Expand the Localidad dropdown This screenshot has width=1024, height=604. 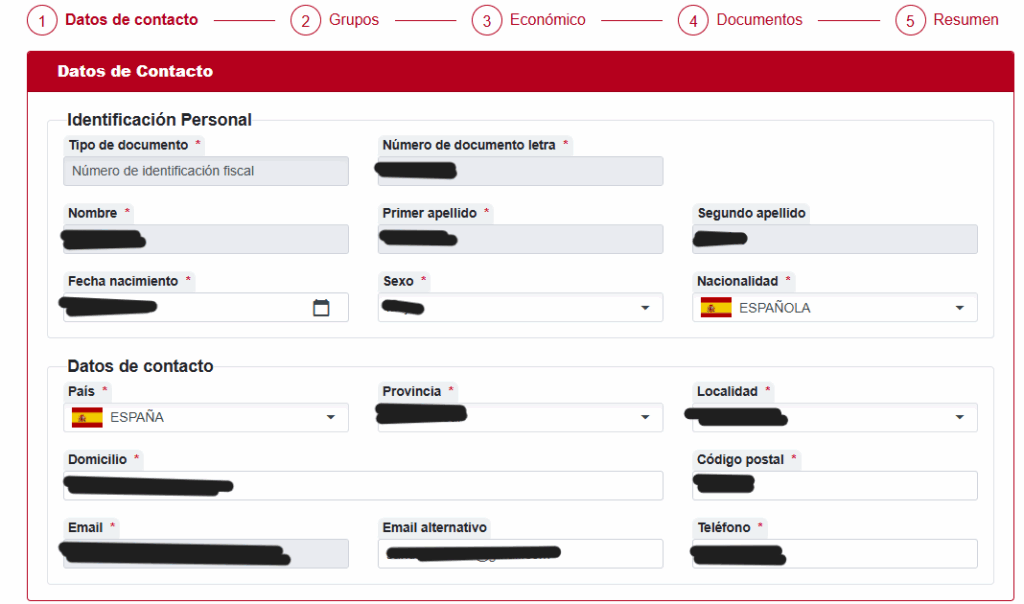959,417
